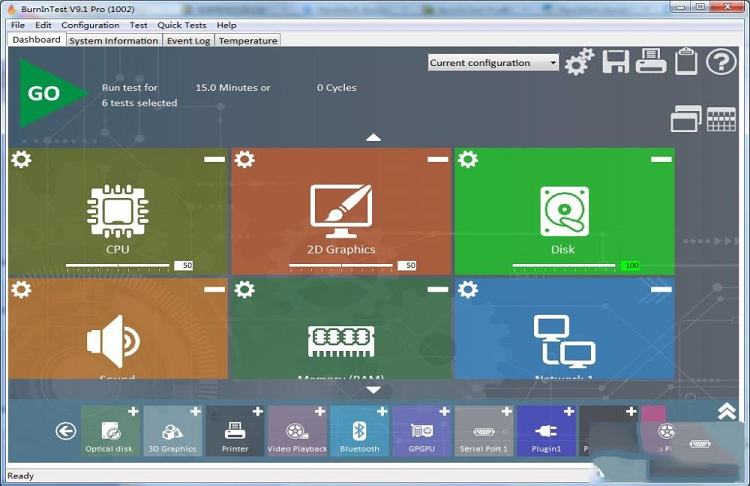Open test preferences gears icon
Image resolution: width=750 pixels, height=486 pixels.
579,62
